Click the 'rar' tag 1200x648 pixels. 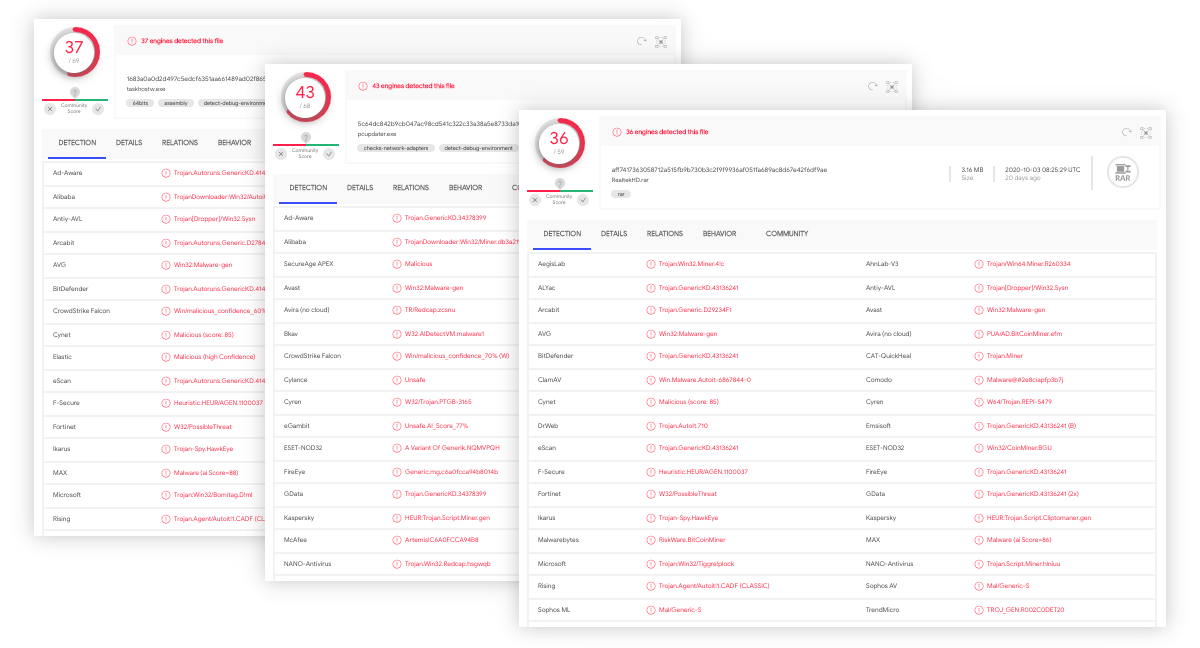tap(622, 194)
